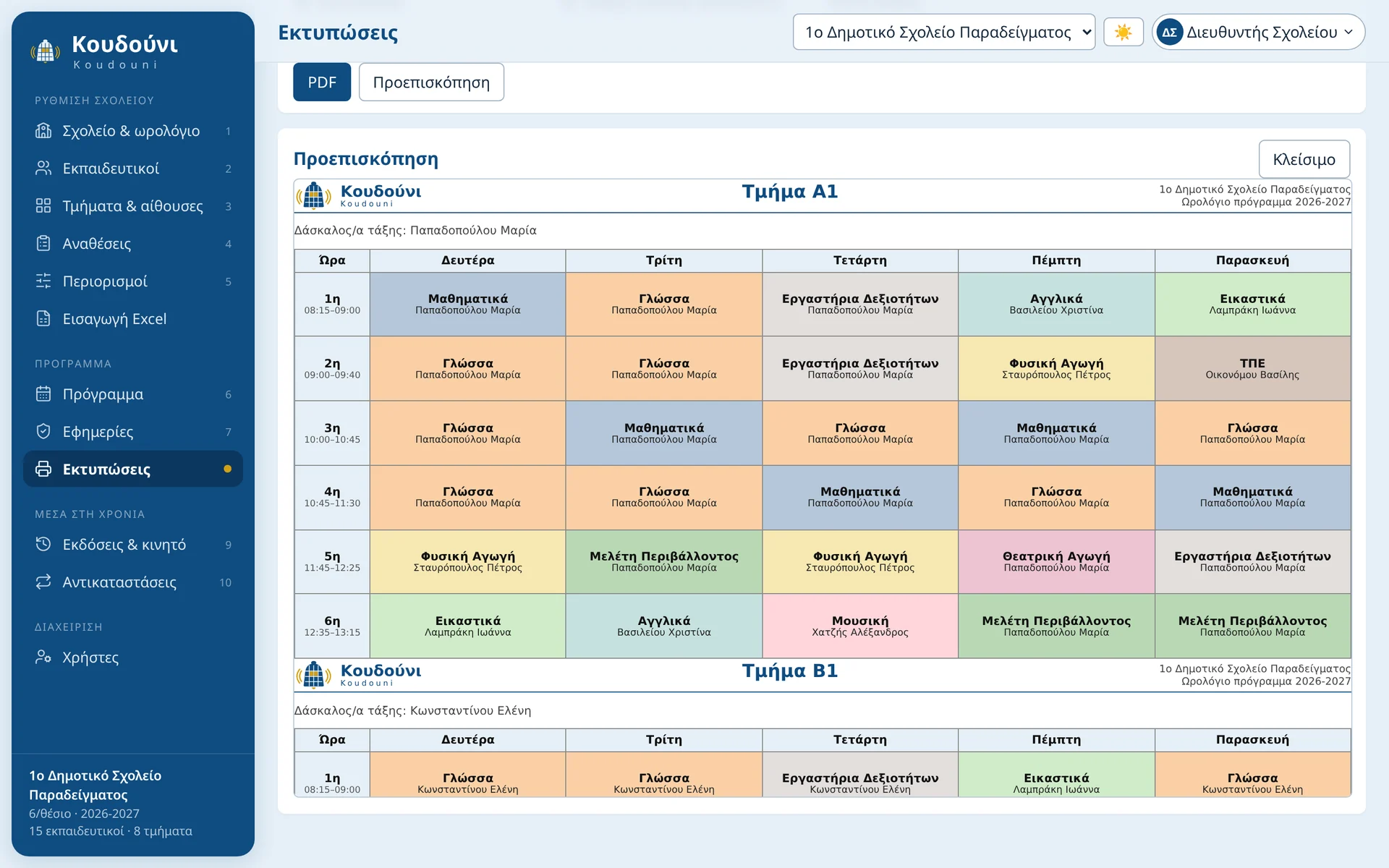The width and height of the screenshot is (1389, 868).
Task: Click the Friday 1η Εικαστικά Λαμπράκη Ιωάννα cell
Action: tap(1252, 305)
